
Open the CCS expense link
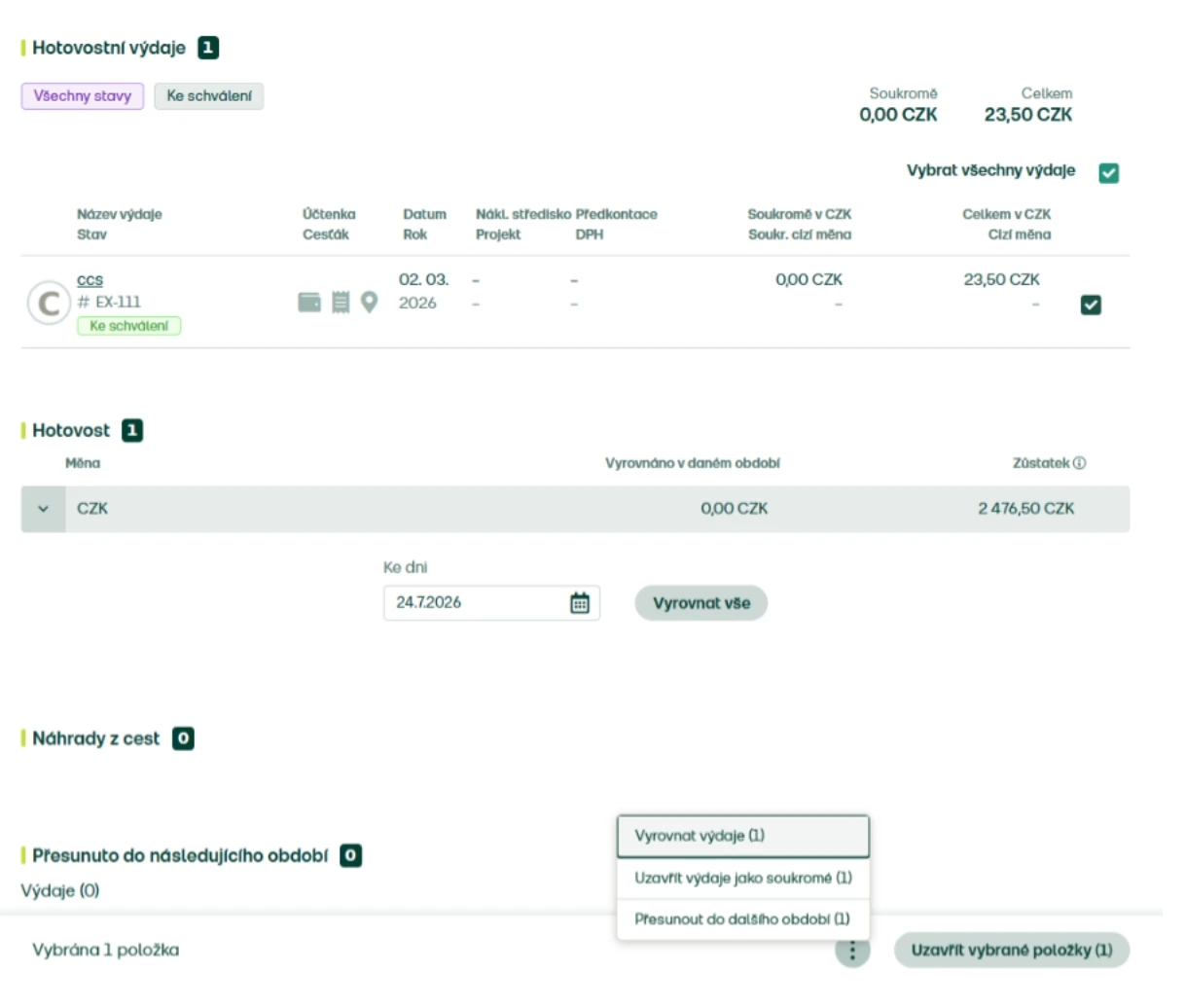(x=90, y=280)
